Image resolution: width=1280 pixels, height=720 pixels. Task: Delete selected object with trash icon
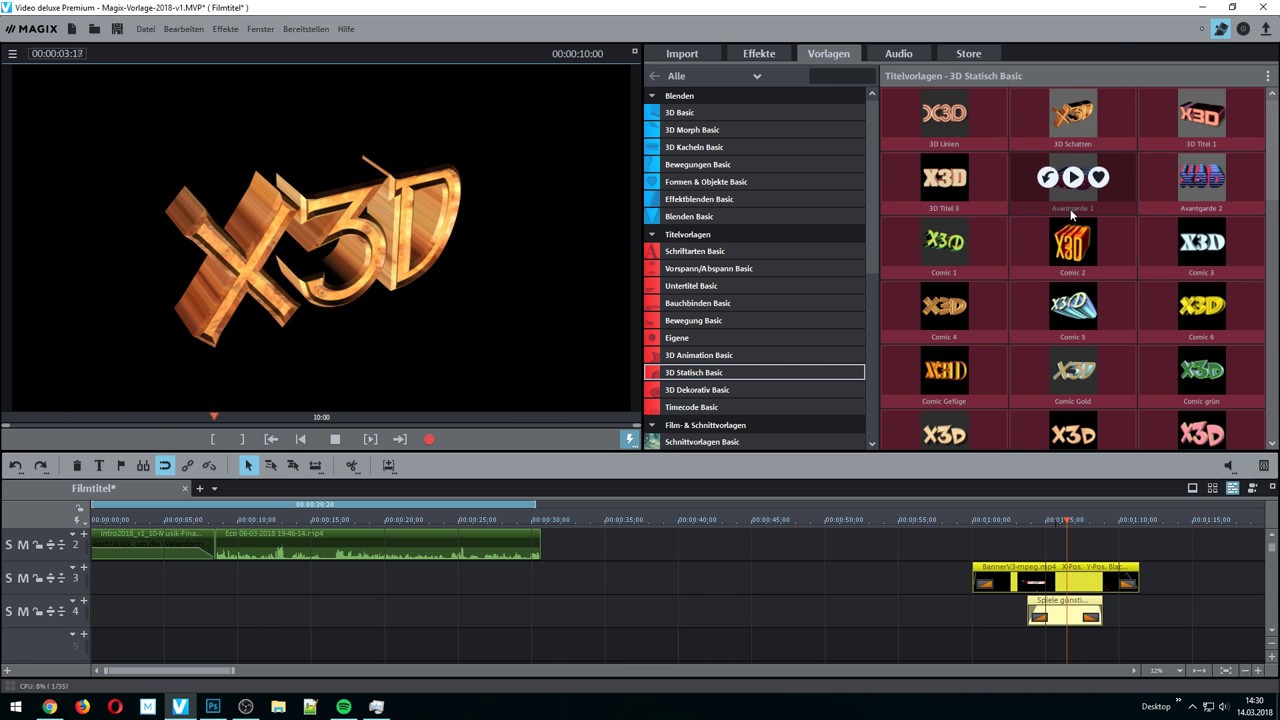click(77, 466)
